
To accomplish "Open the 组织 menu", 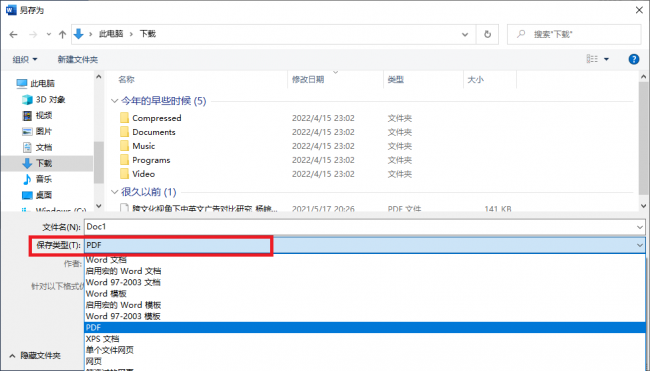I will click(25, 59).
